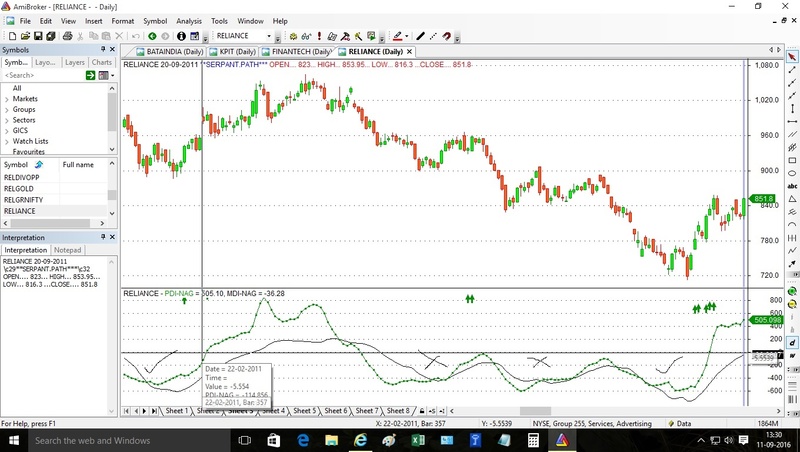
Task: Close the RELIANCE (Daily) tab
Action: [409, 52]
